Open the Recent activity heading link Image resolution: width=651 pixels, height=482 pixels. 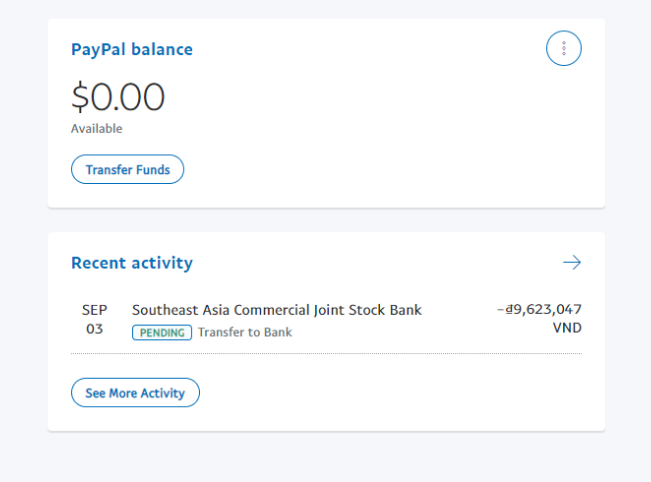coord(132,263)
